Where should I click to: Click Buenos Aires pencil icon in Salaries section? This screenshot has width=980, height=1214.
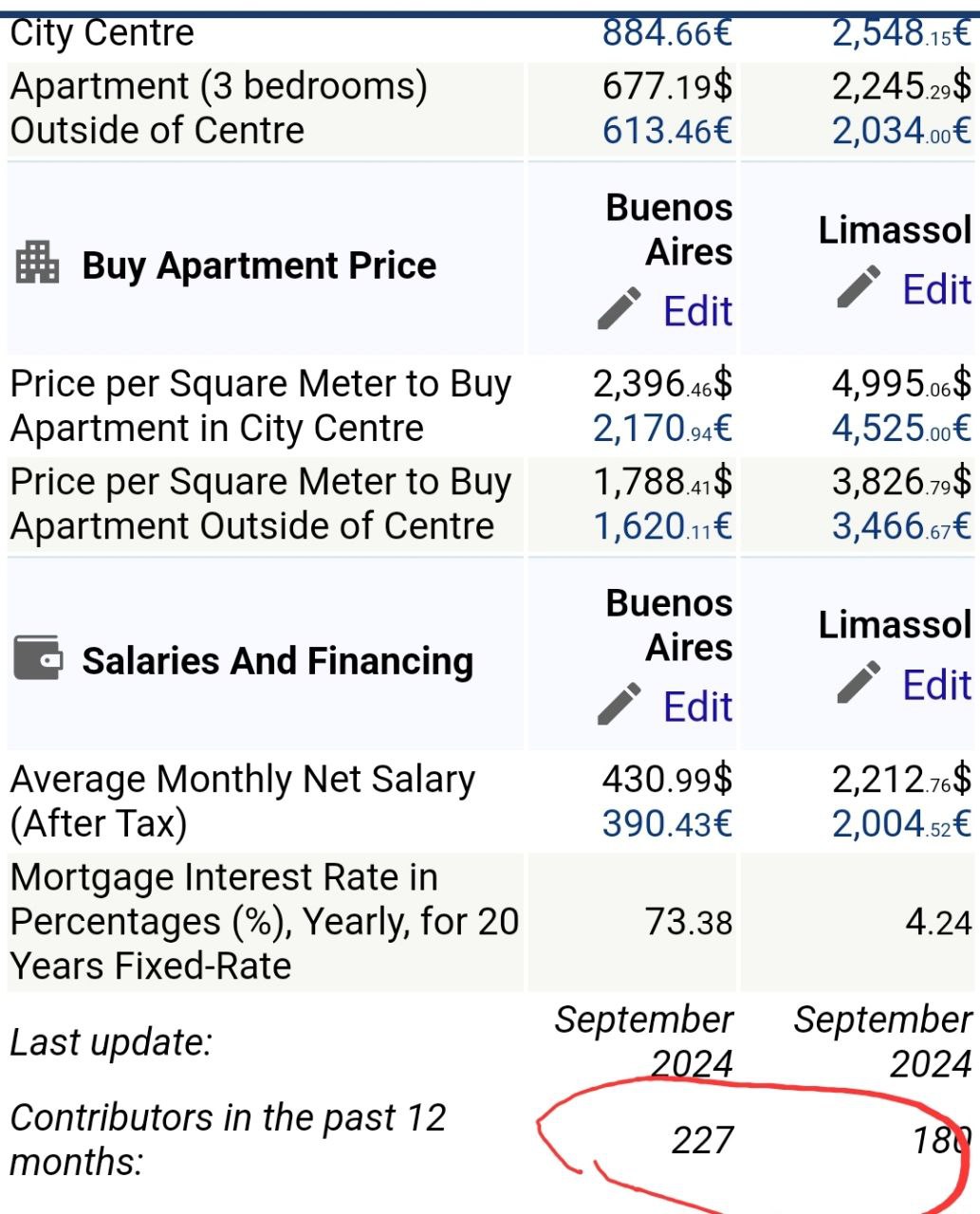click(x=619, y=706)
